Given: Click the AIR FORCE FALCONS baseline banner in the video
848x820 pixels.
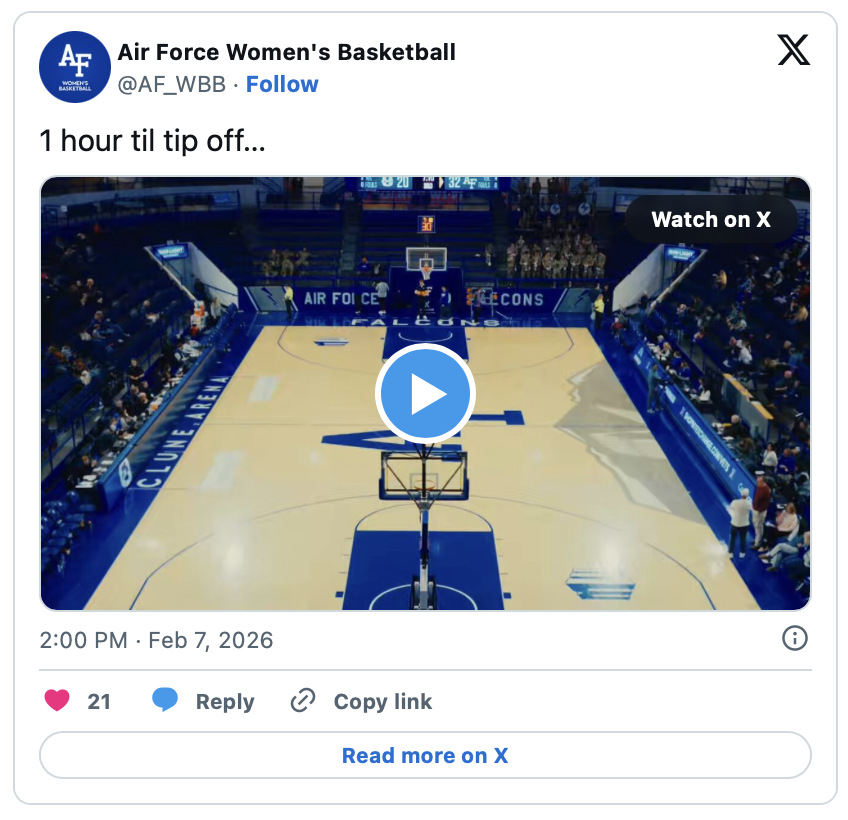Looking at the screenshot, I should (x=425, y=298).
